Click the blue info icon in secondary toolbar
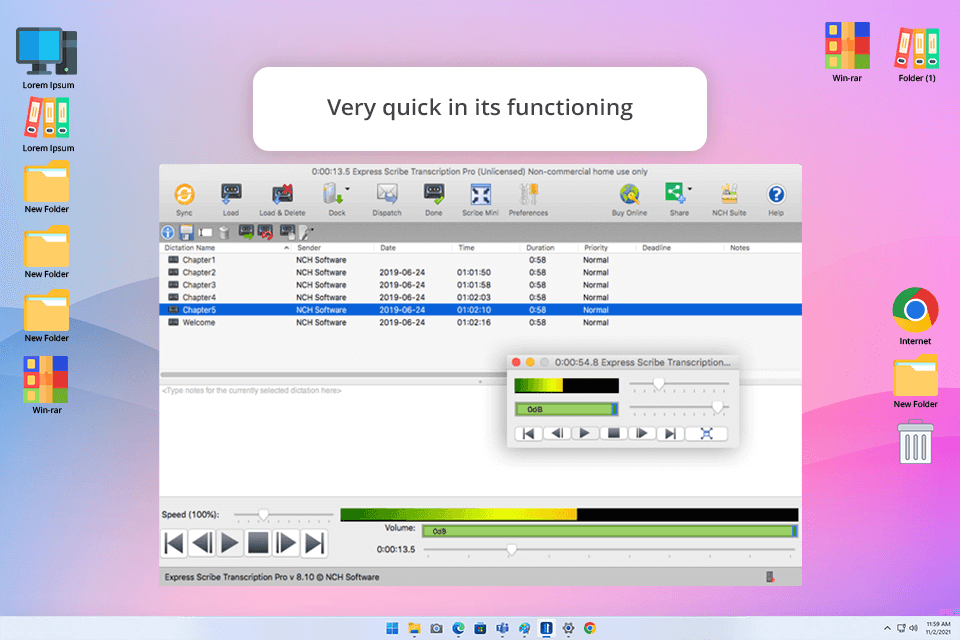Screen dimensions: 960x640 168,232
